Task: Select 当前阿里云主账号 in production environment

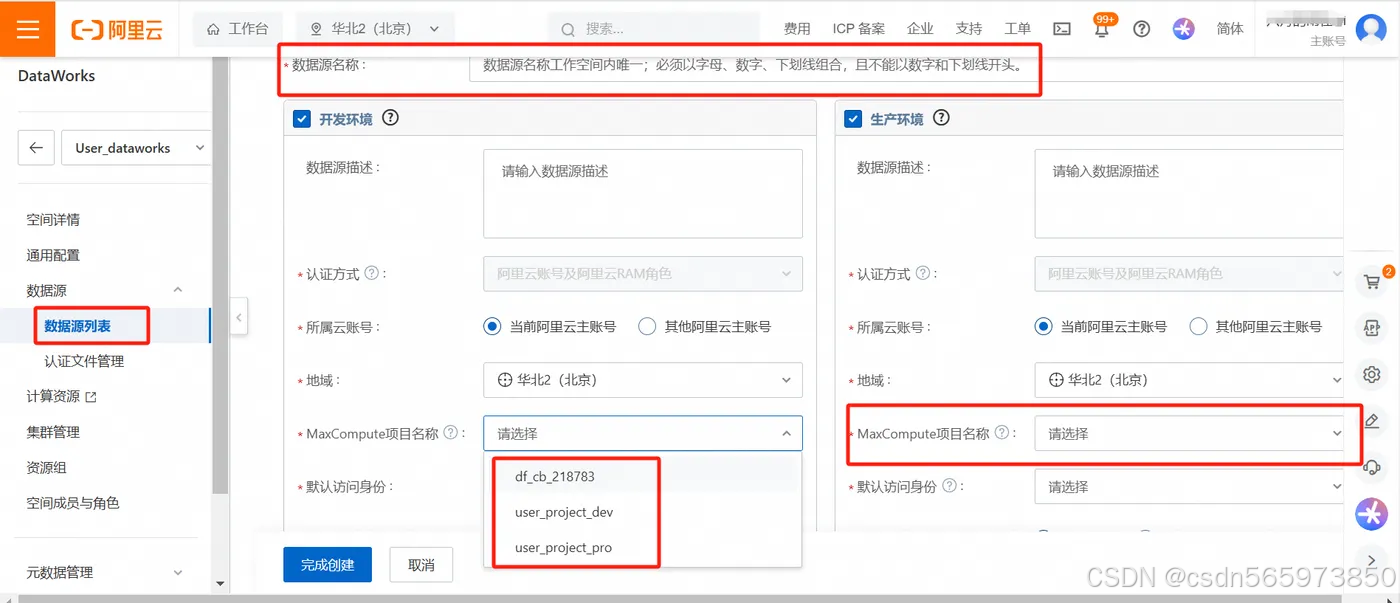Action: 1043,326
